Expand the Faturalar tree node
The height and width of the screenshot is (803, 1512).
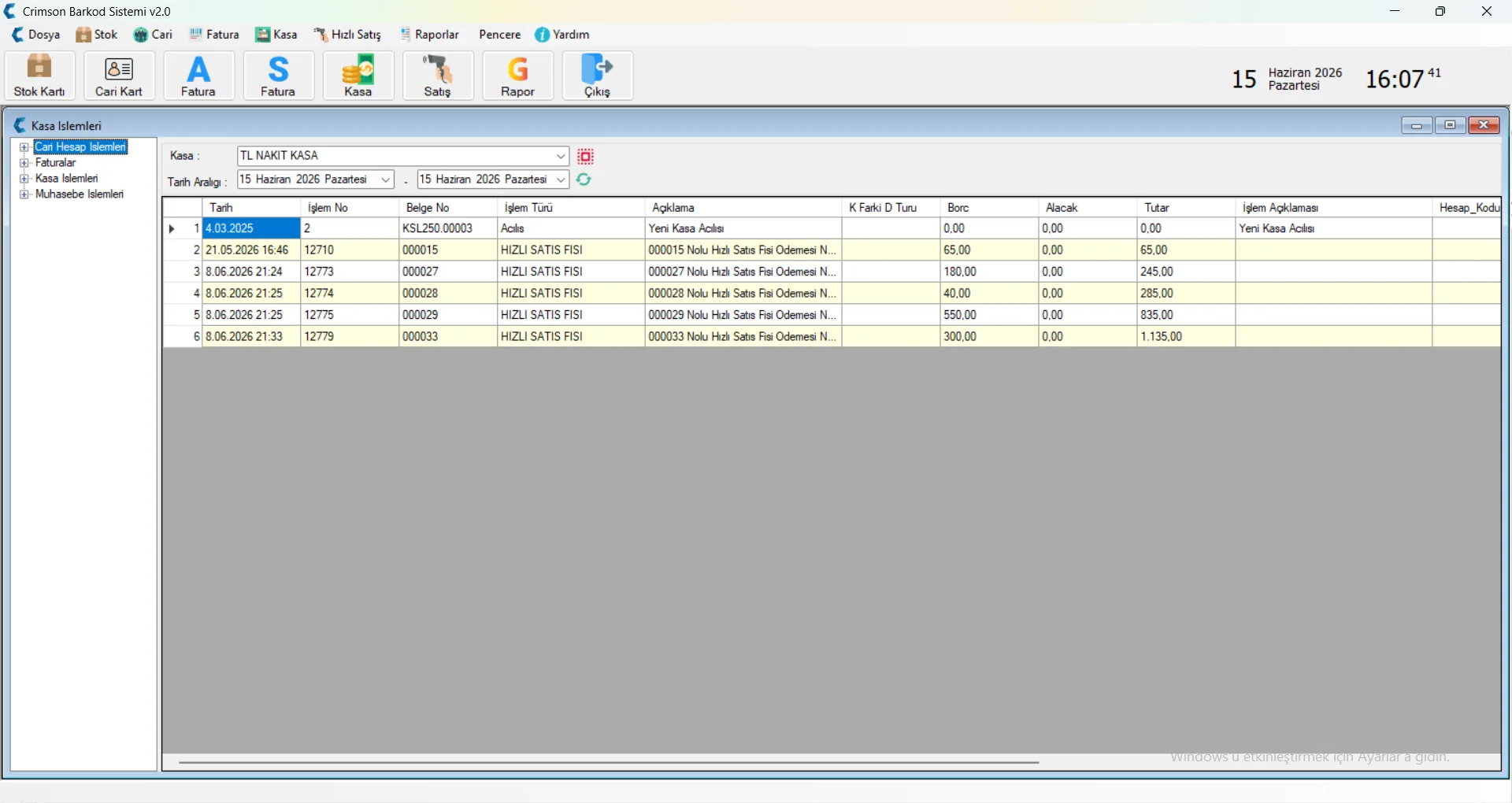click(x=24, y=163)
